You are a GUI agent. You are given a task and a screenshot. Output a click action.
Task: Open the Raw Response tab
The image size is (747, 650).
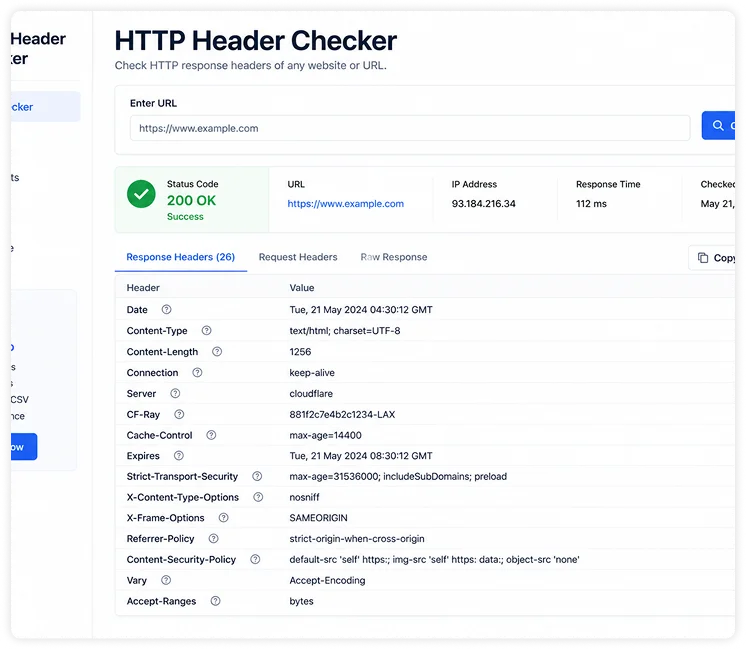(394, 257)
